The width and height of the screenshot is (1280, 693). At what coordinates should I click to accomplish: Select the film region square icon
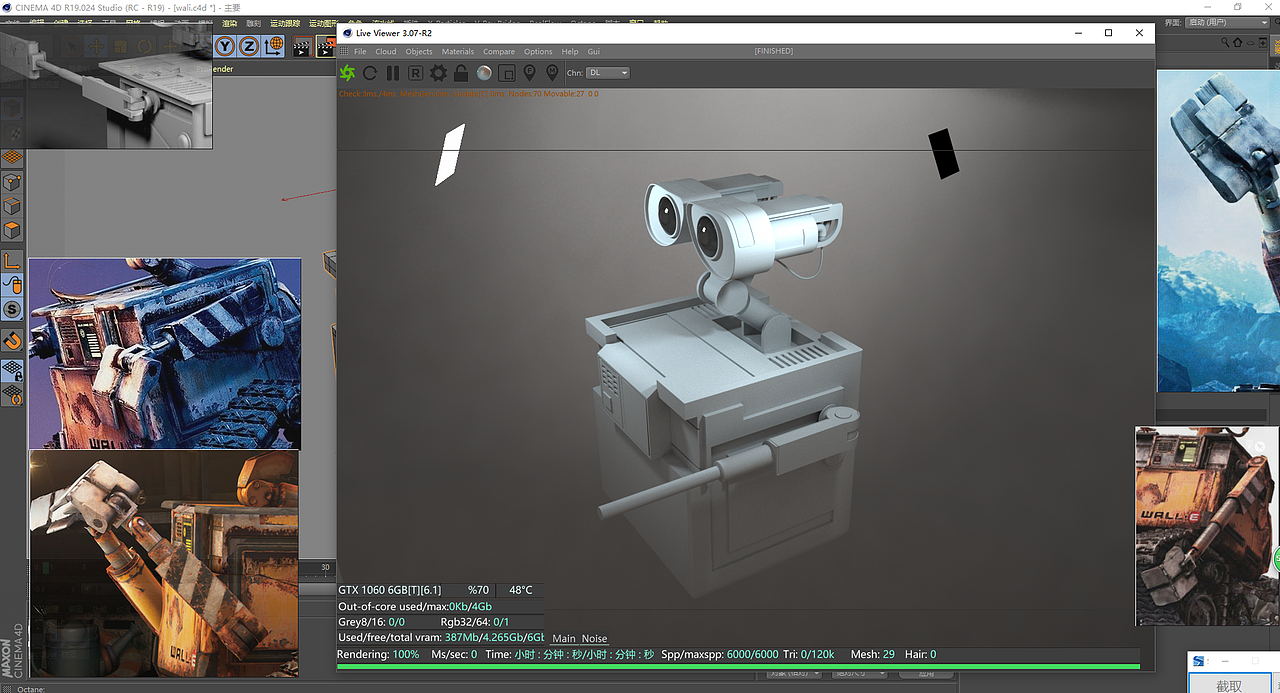[507, 72]
